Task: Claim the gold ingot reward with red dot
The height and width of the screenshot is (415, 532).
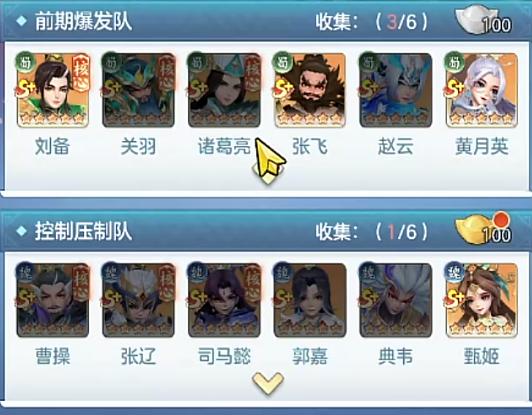Action: [x=482, y=228]
